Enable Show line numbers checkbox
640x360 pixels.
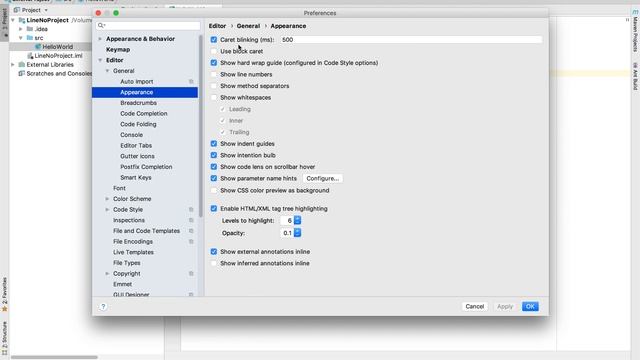point(214,74)
